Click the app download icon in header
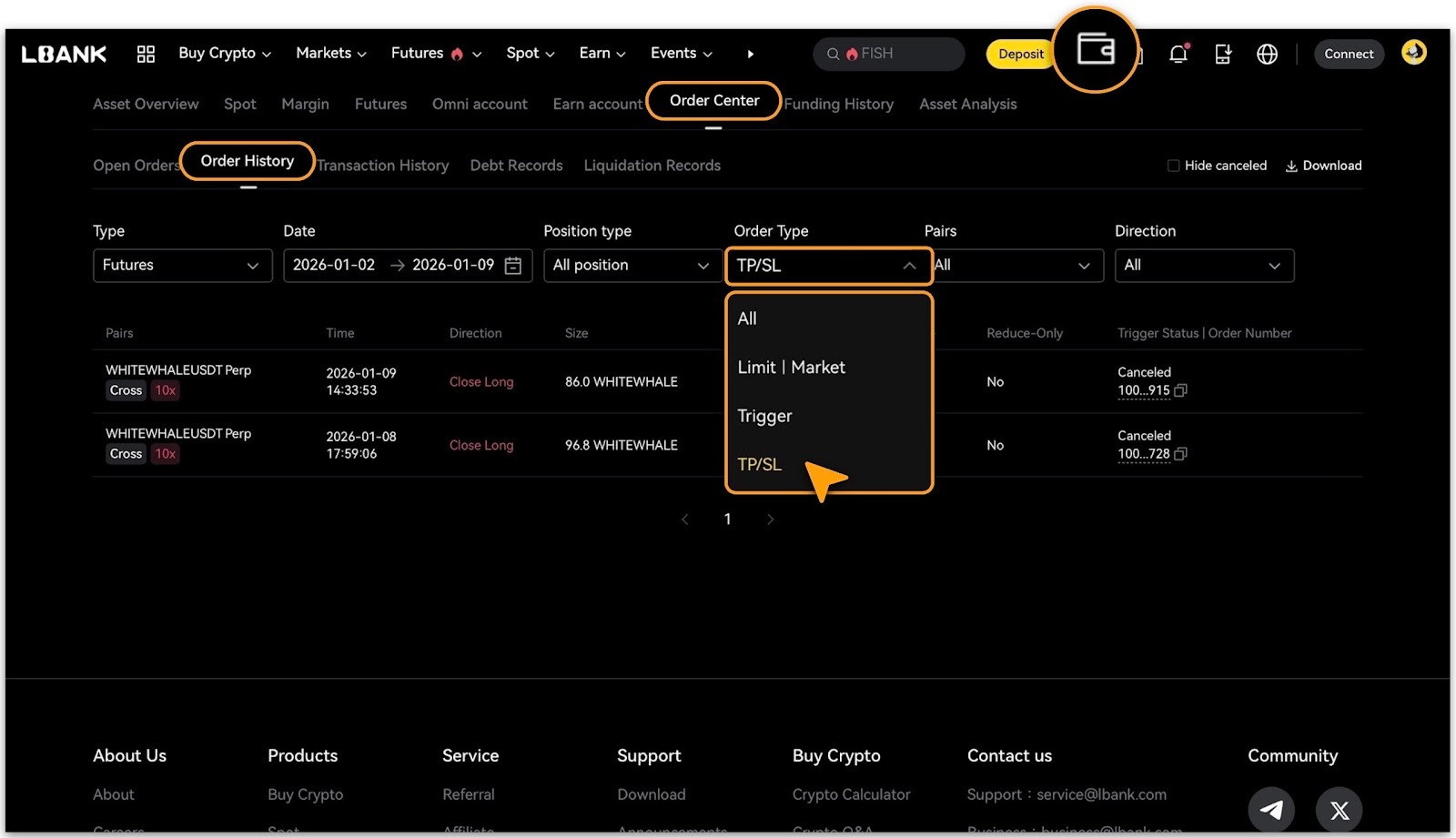This screenshot has height=838, width=1456. (x=1223, y=54)
